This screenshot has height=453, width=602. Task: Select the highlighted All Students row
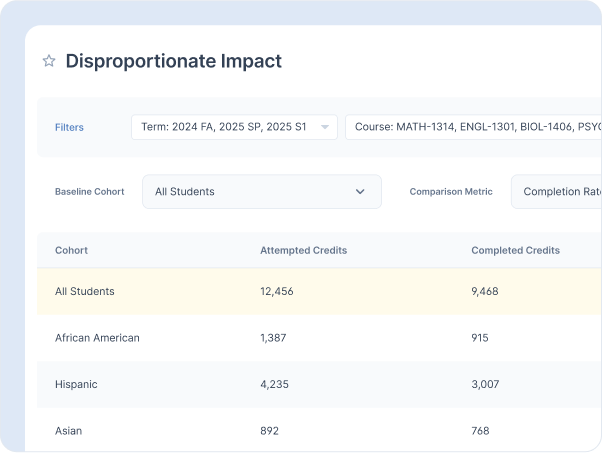pos(85,291)
